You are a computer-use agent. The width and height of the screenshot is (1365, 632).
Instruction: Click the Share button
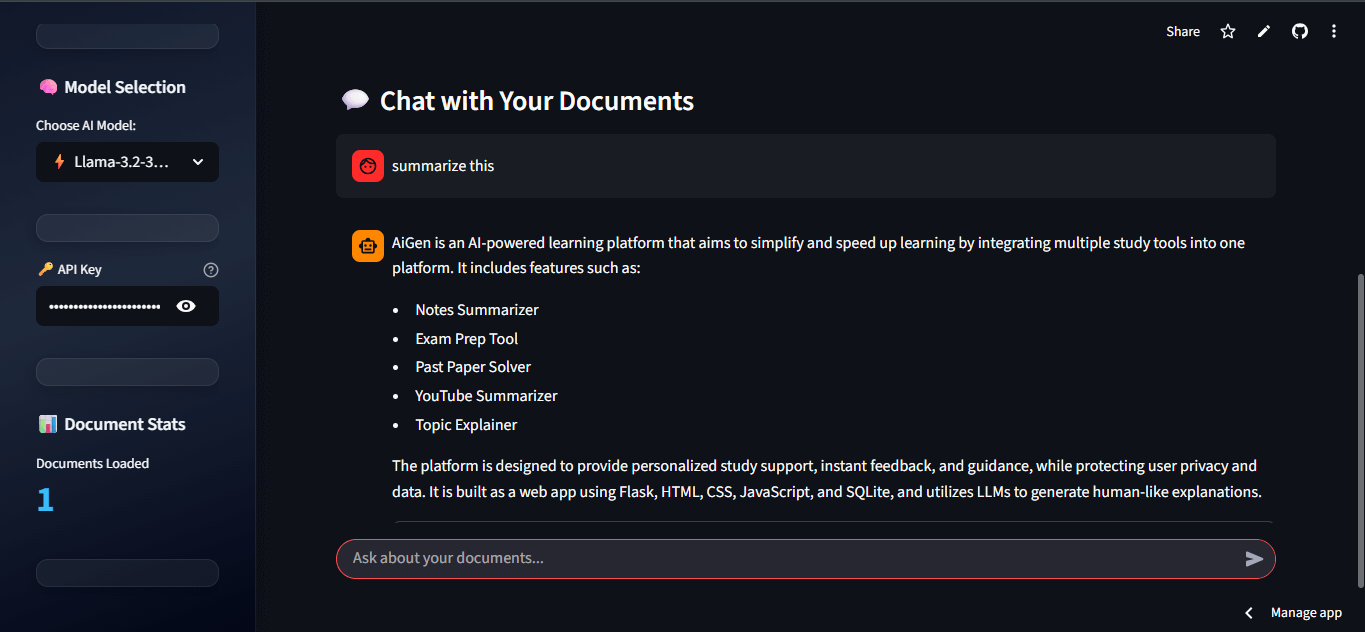pos(1182,31)
